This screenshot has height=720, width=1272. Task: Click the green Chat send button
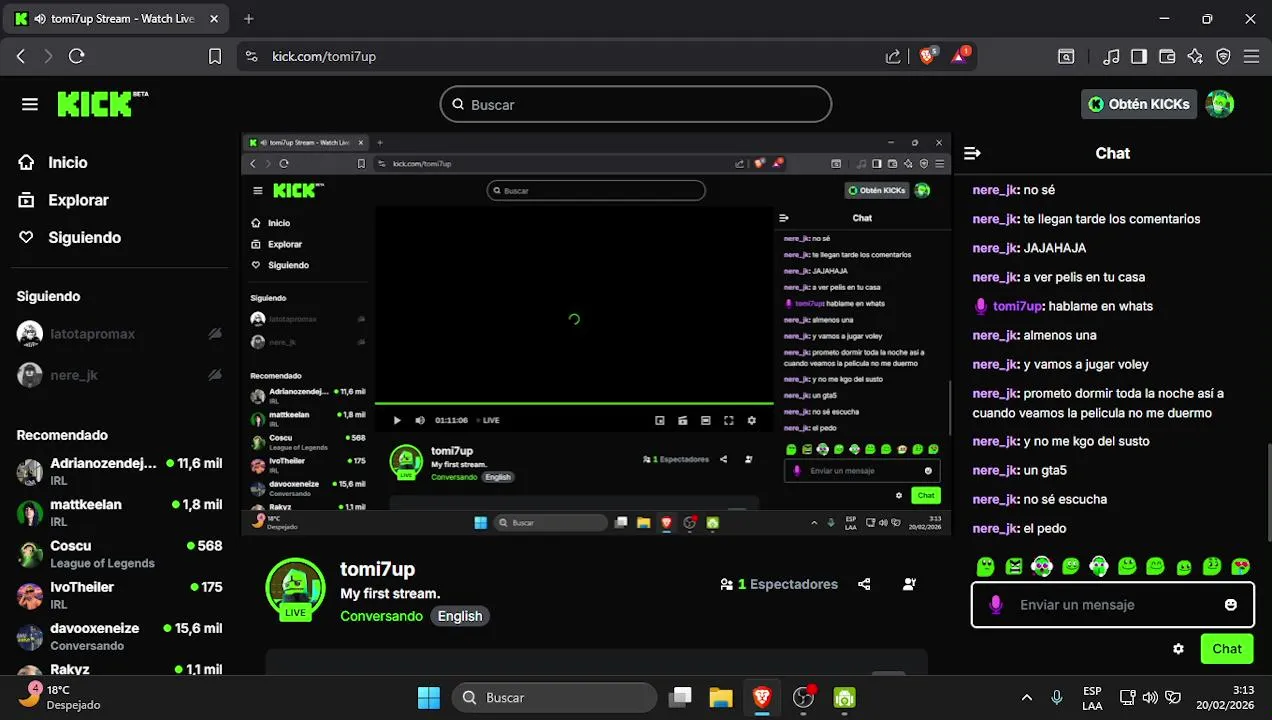pyautogui.click(x=1226, y=649)
